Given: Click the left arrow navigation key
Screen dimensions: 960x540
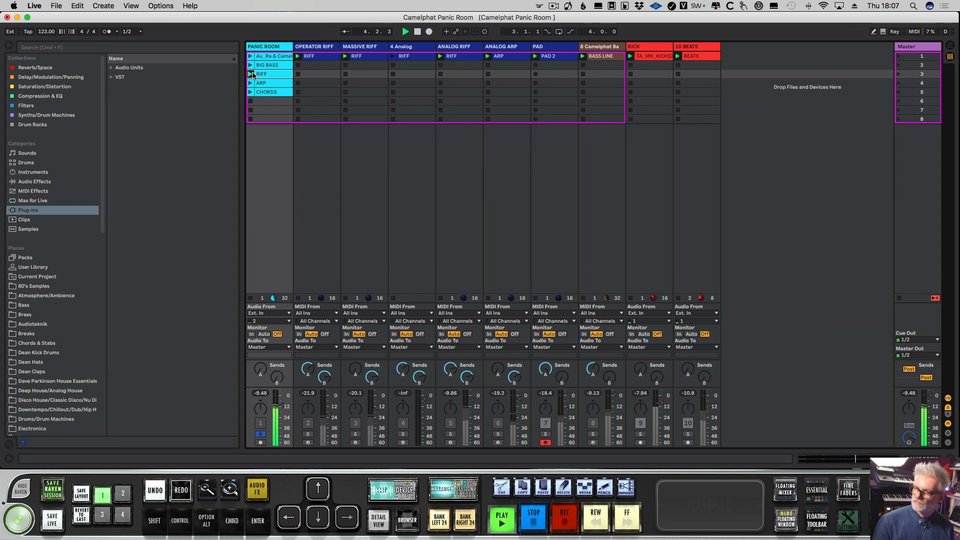Looking at the screenshot, I should point(288,517).
